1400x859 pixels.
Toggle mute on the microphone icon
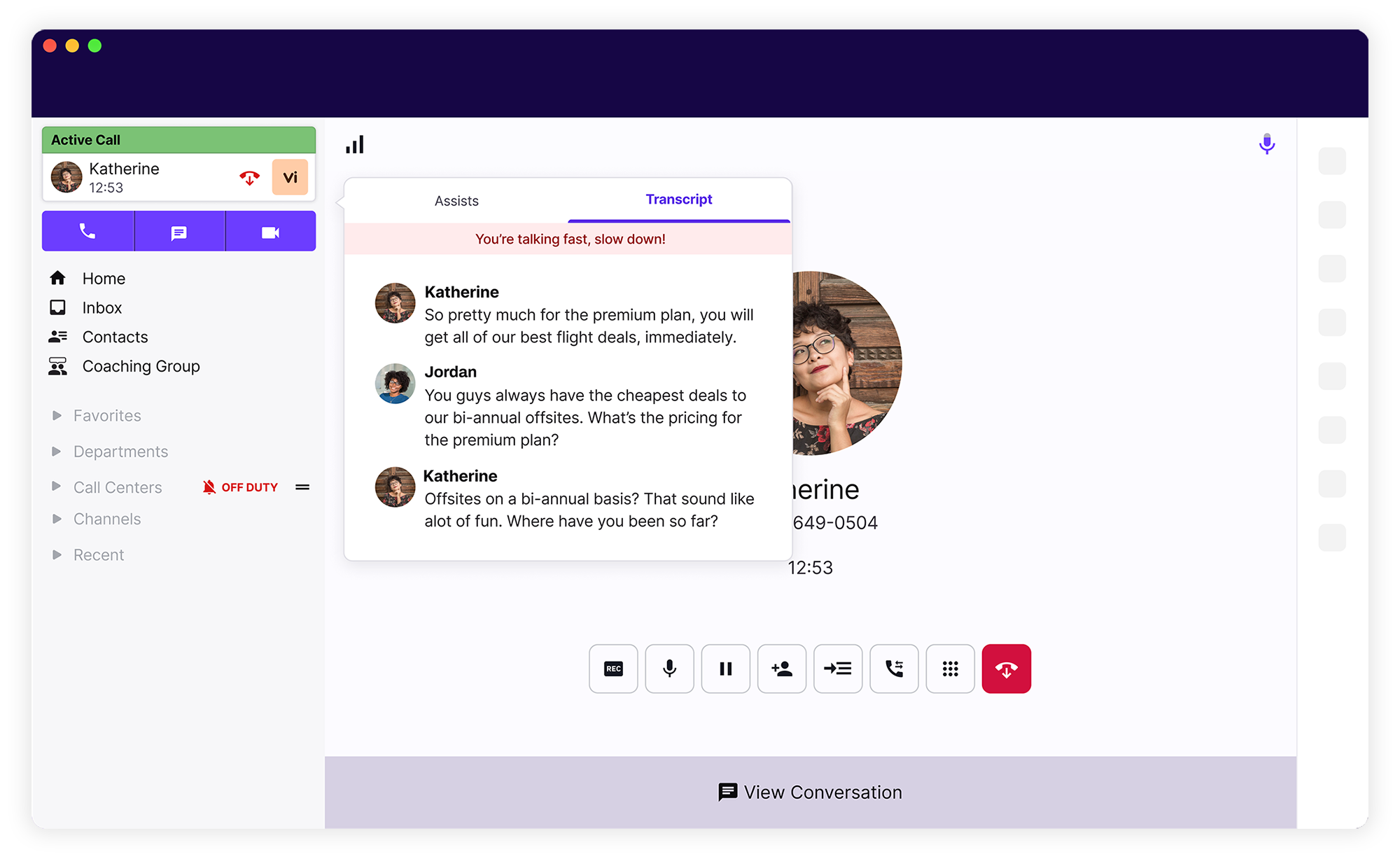(x=669, y=669)
